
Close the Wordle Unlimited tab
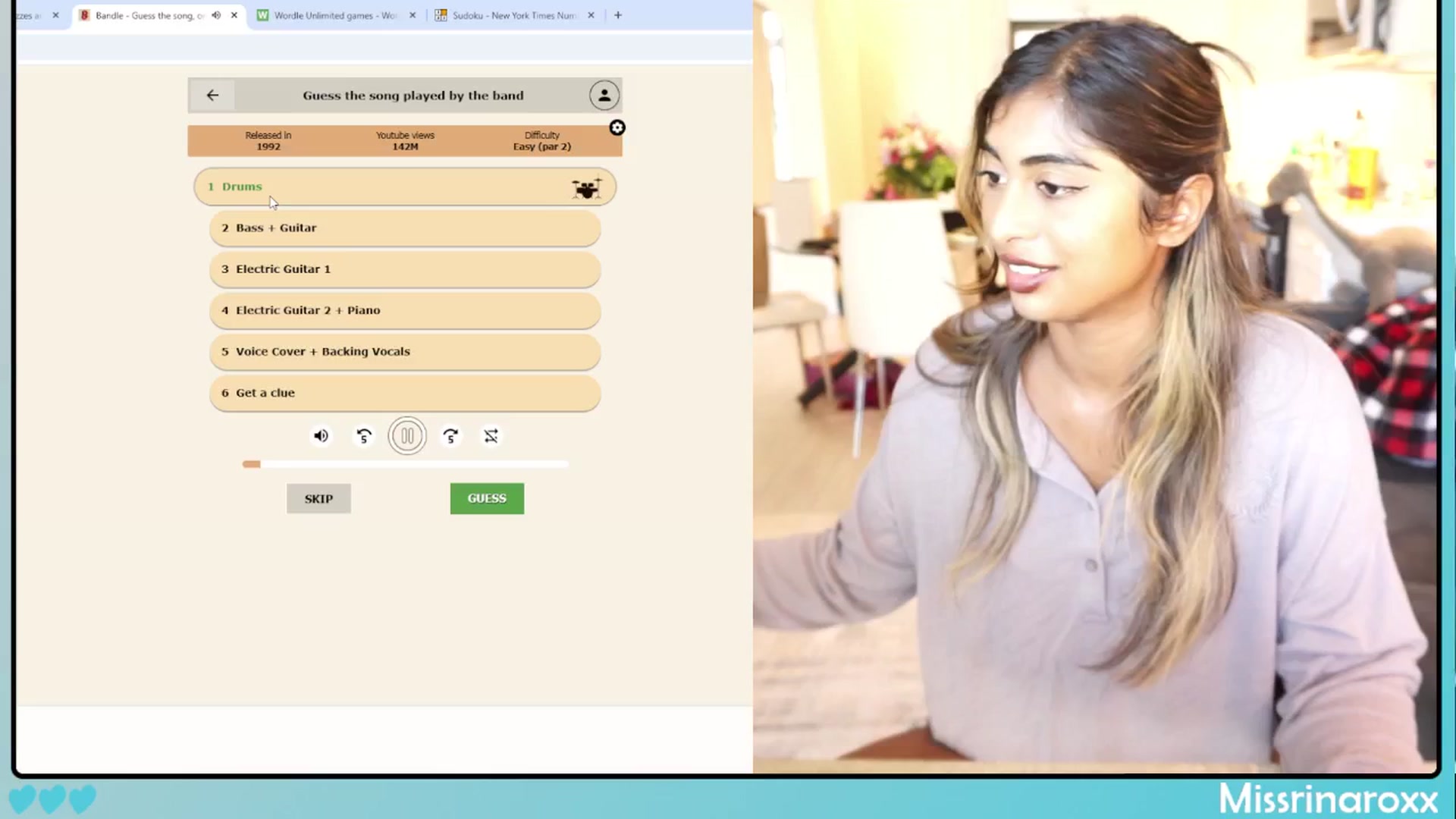point(413,15)
